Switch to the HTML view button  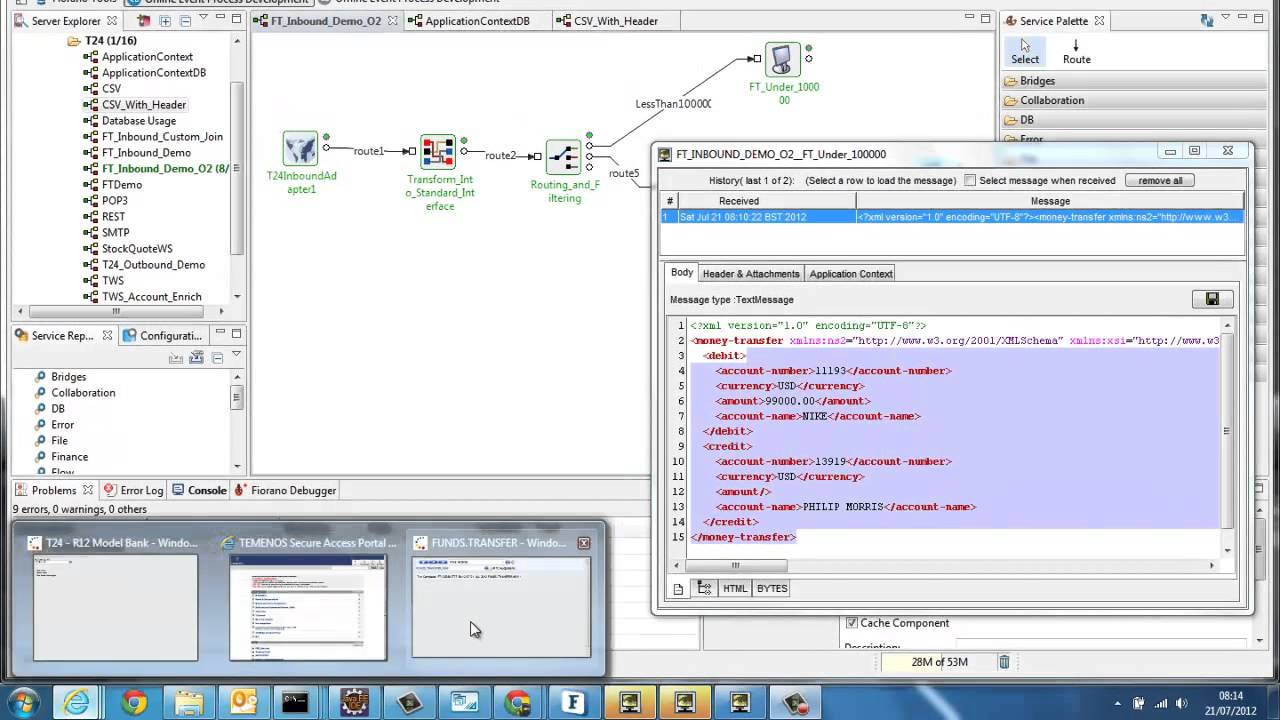point(735,589)
